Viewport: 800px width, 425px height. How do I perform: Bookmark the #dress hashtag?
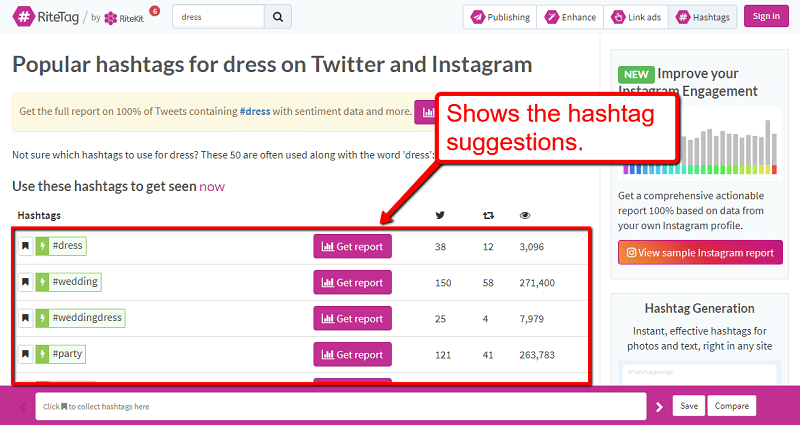point(26,246)
